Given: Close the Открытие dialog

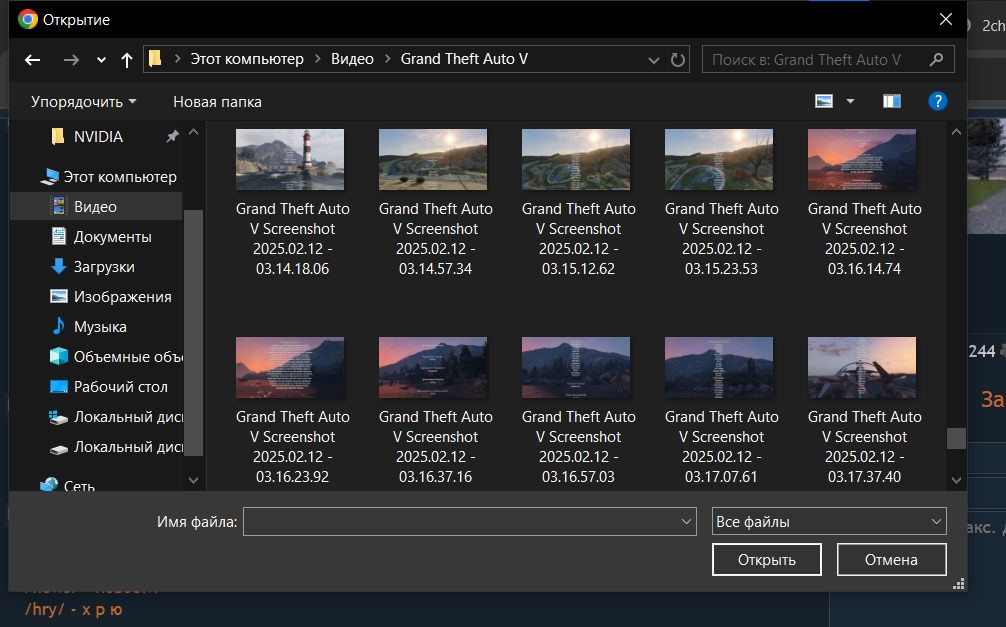Looking at the screenshot, I should [946, 19].
